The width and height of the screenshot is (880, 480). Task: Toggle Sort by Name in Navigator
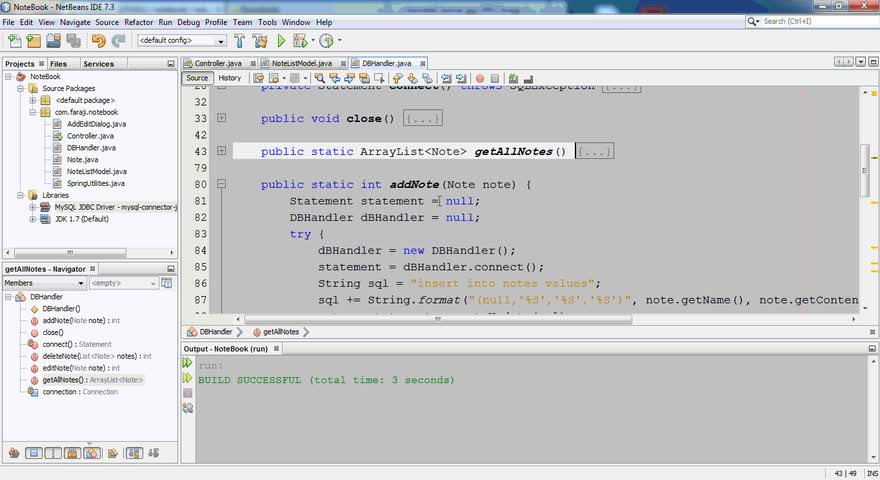(134, 452)
